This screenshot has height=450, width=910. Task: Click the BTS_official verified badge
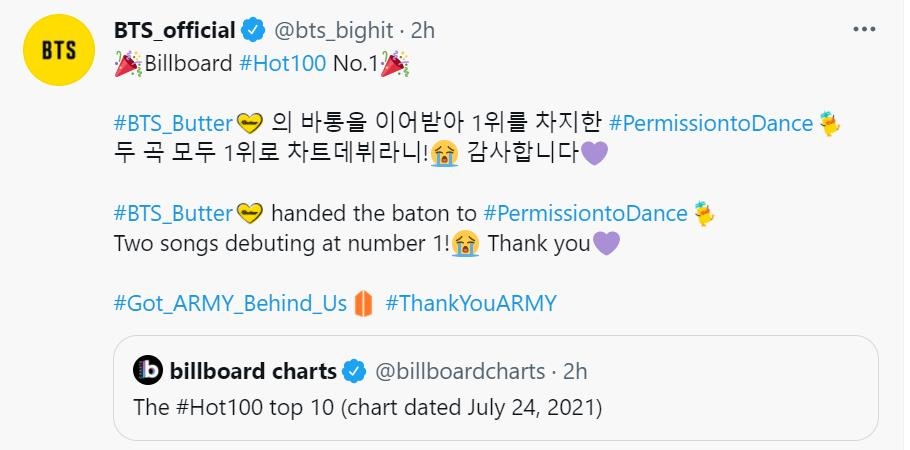tap(254, 31)
